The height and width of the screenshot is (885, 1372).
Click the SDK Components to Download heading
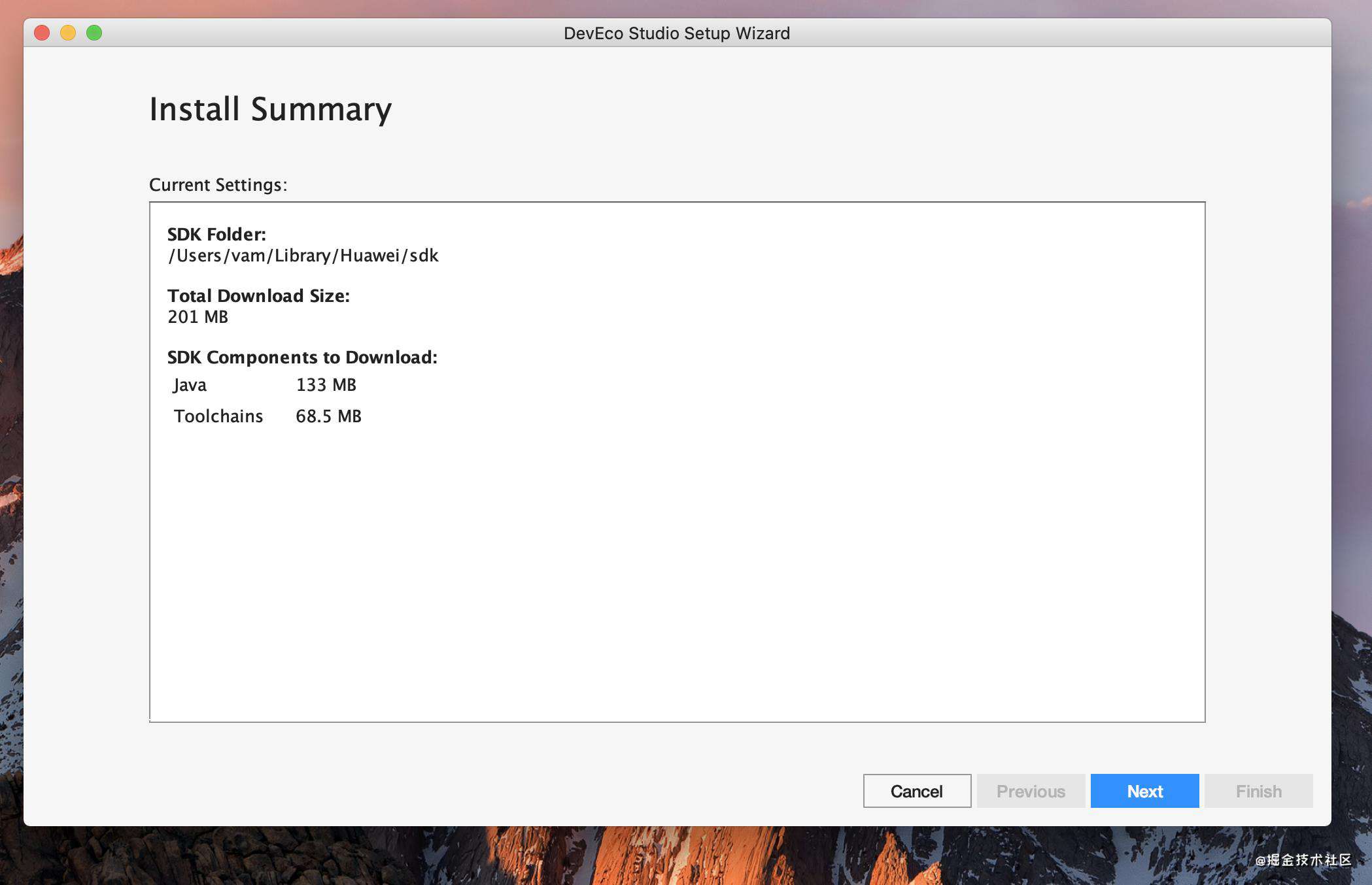(302, 357)
